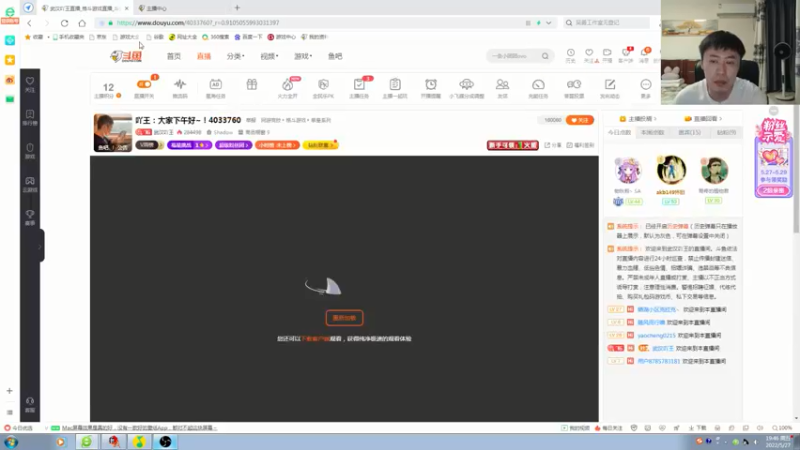Click username yaocheng0215 in chat
The image size is (800, 450).
(656, 336)
